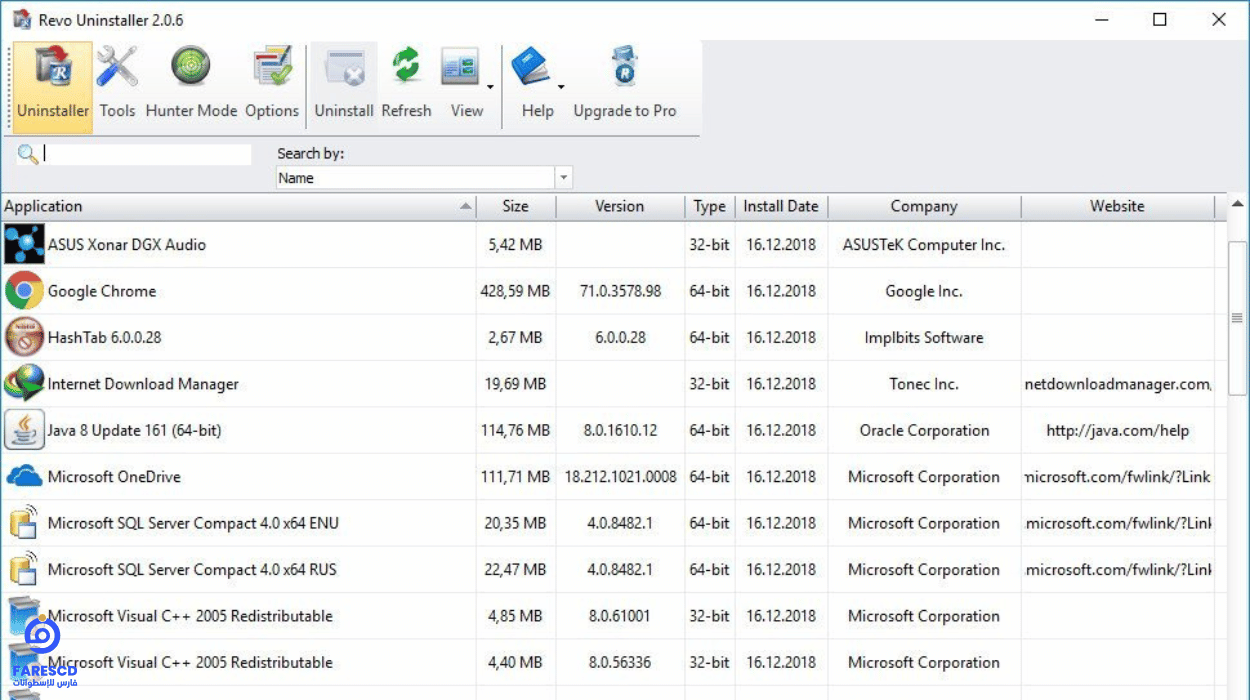The height and width of the screenshot is (700, 1250).
Task: Click the Uninstall toolbar button
Action: click(344, 83)
